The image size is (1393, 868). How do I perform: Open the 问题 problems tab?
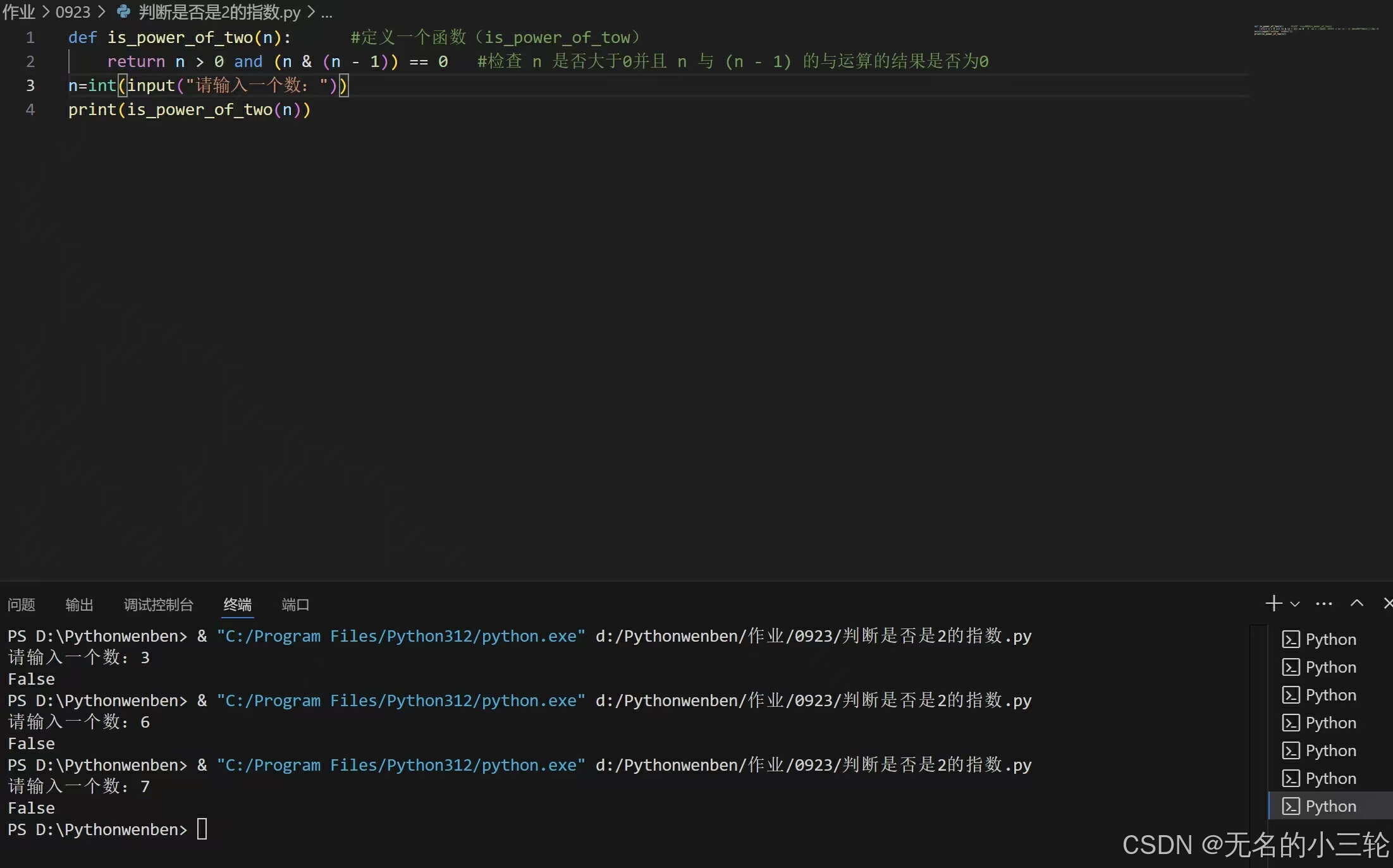click(21, 605)
